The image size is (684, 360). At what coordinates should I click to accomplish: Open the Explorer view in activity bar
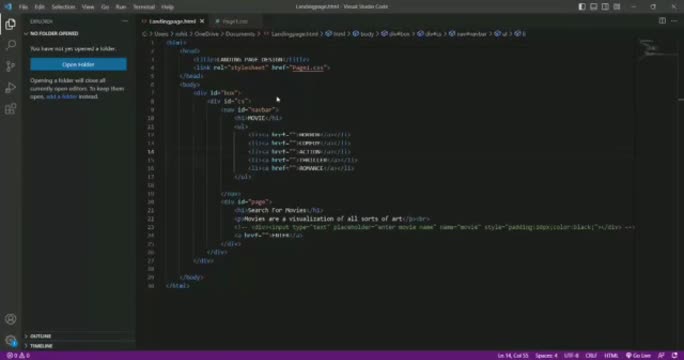[x=10, y=24]
